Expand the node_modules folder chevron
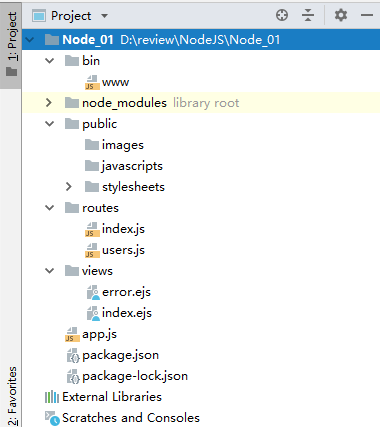 tap(49, 103)
